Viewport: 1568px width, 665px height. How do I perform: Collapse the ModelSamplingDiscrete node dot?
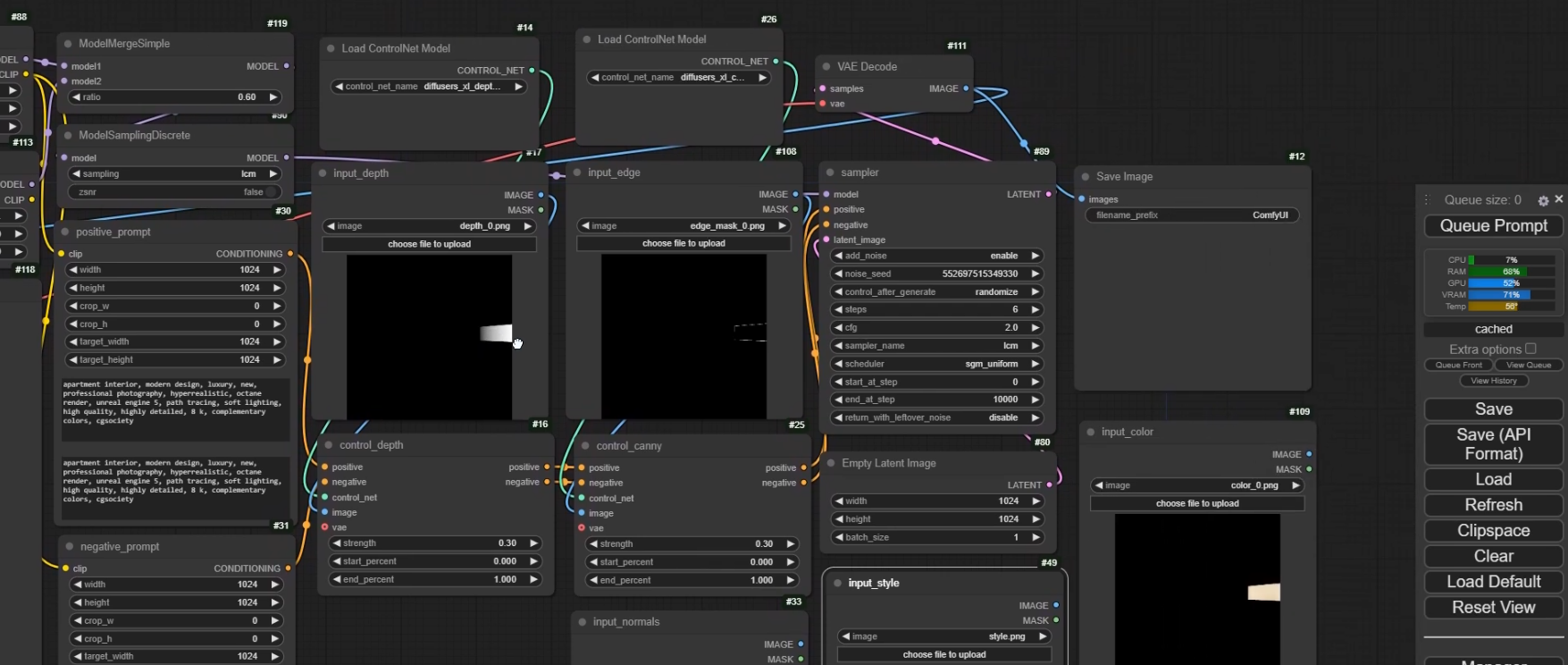68,135
